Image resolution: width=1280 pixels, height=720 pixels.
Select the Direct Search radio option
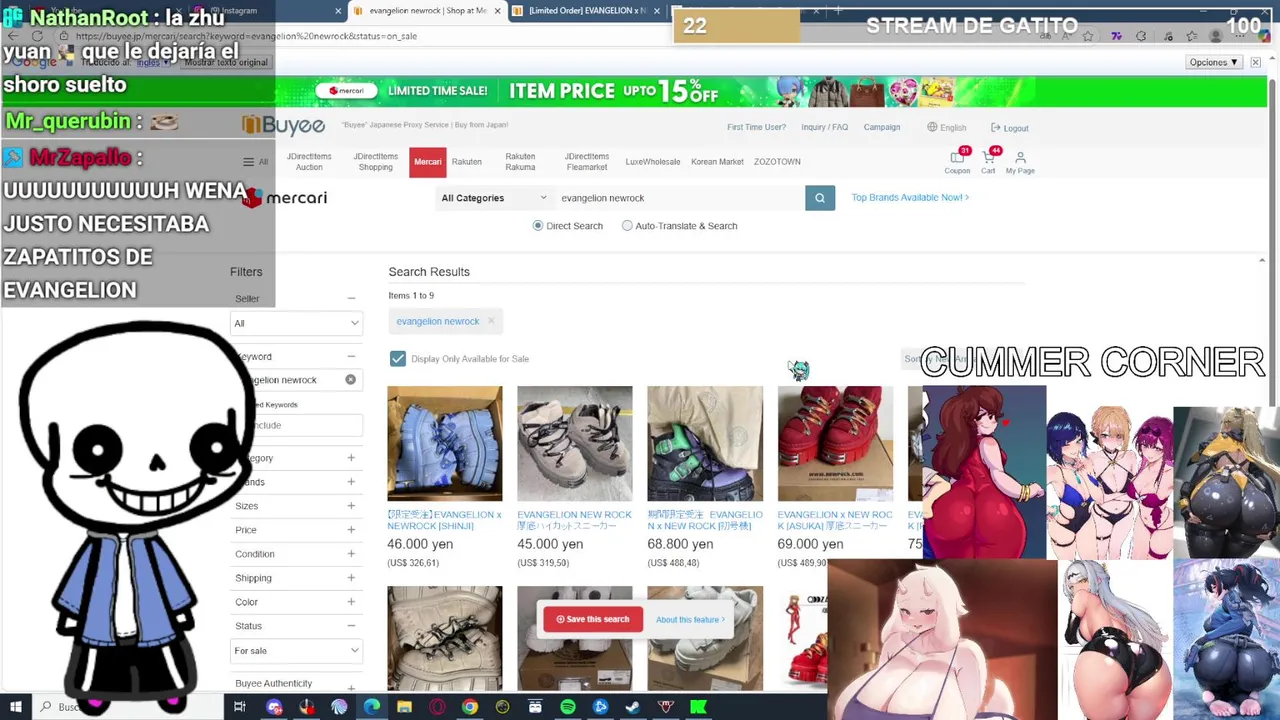tap(538, 226)
